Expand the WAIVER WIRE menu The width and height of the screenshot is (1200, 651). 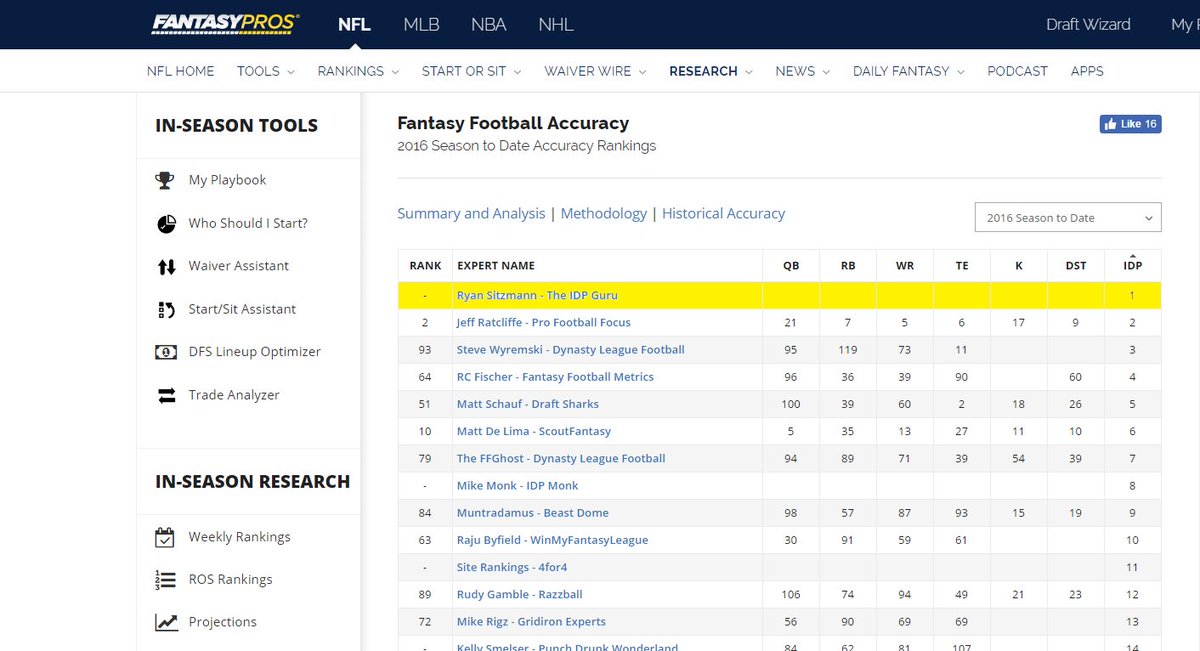(595, 71)
